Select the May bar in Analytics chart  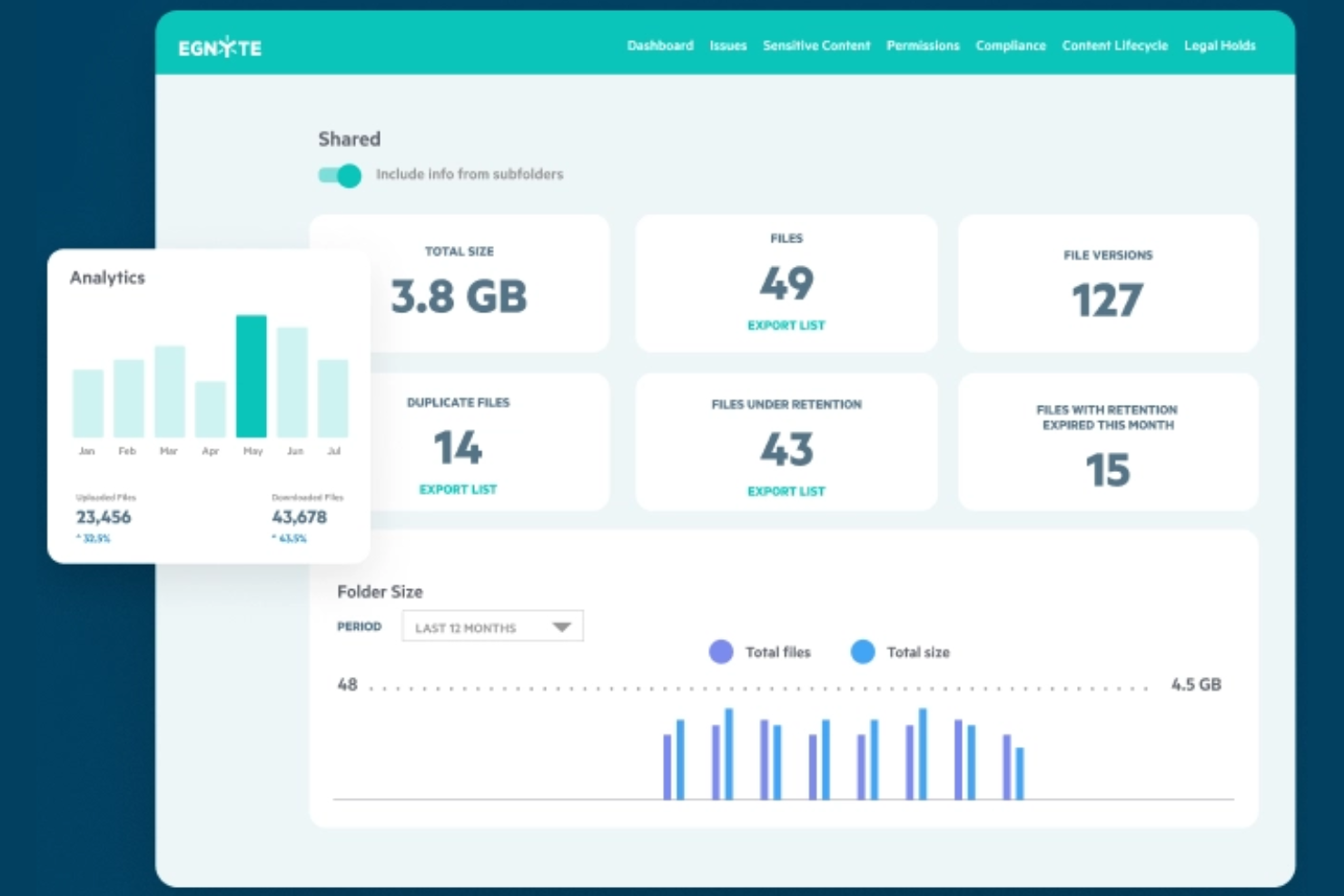[x=252, y=376]
